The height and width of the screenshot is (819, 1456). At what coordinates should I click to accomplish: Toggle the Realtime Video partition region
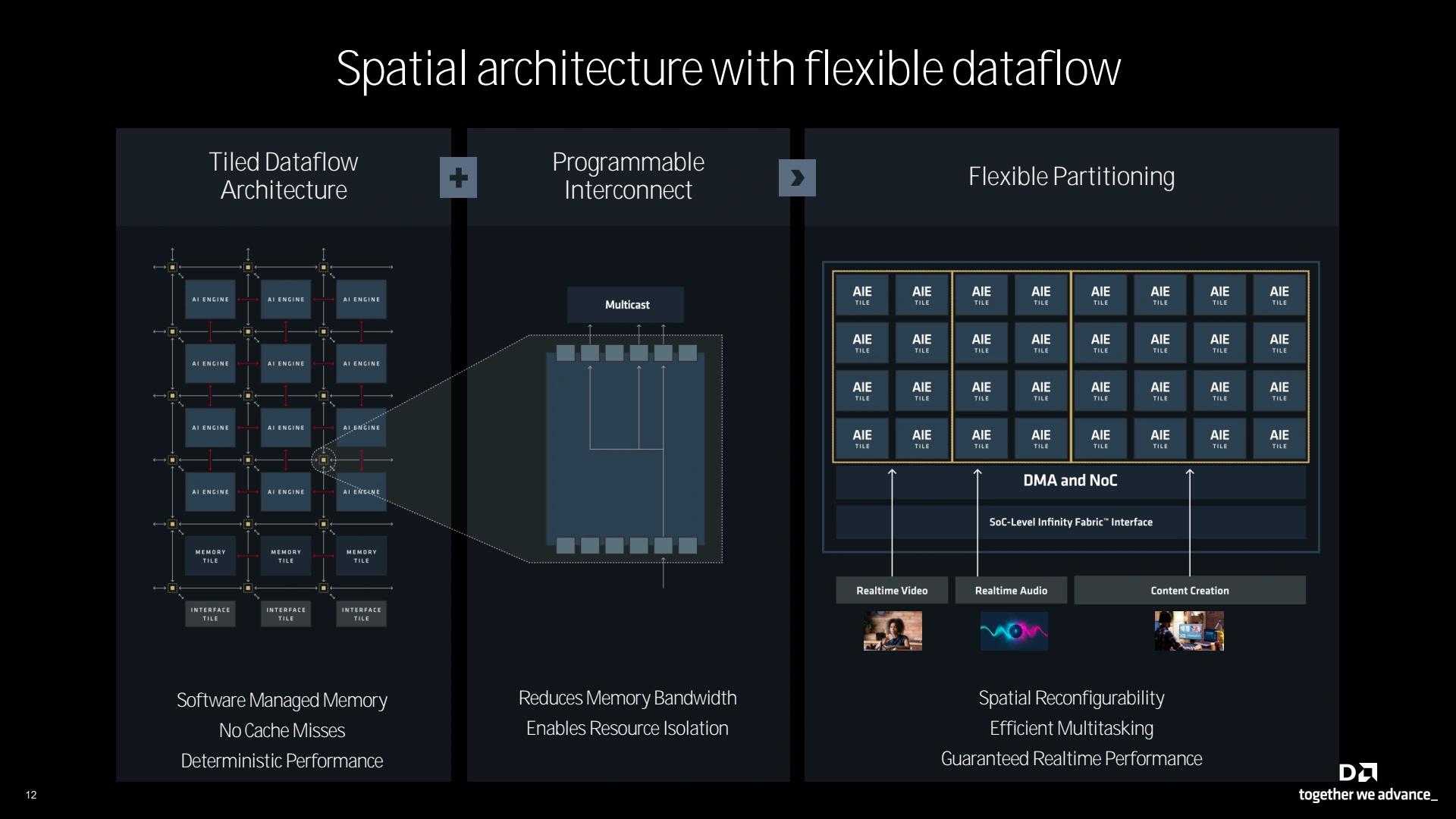pyautogui.click(x=890, y=590)
